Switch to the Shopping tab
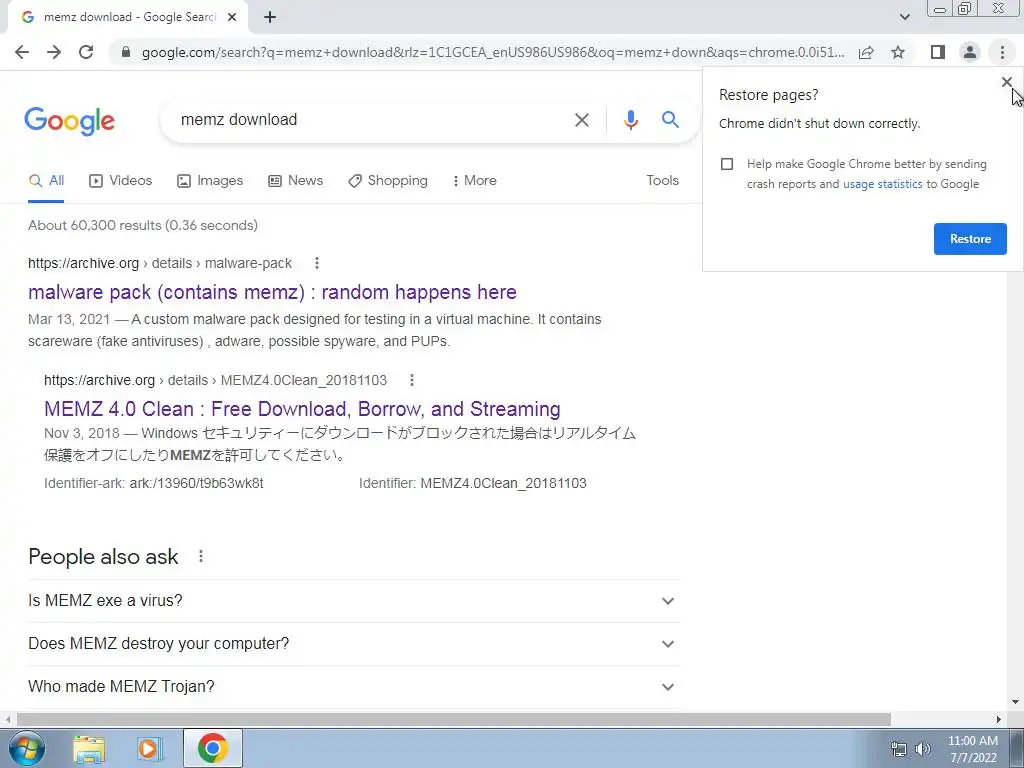 click(388, 181)
